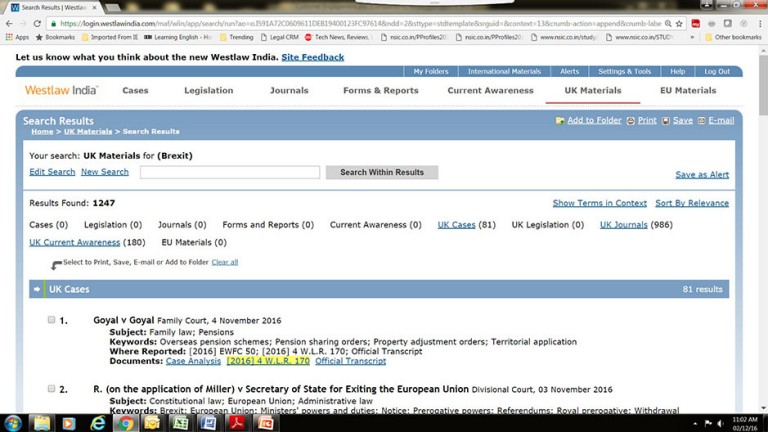Open media player from the taskbar
Screen dimensions: 768x432
coord(69,423)
